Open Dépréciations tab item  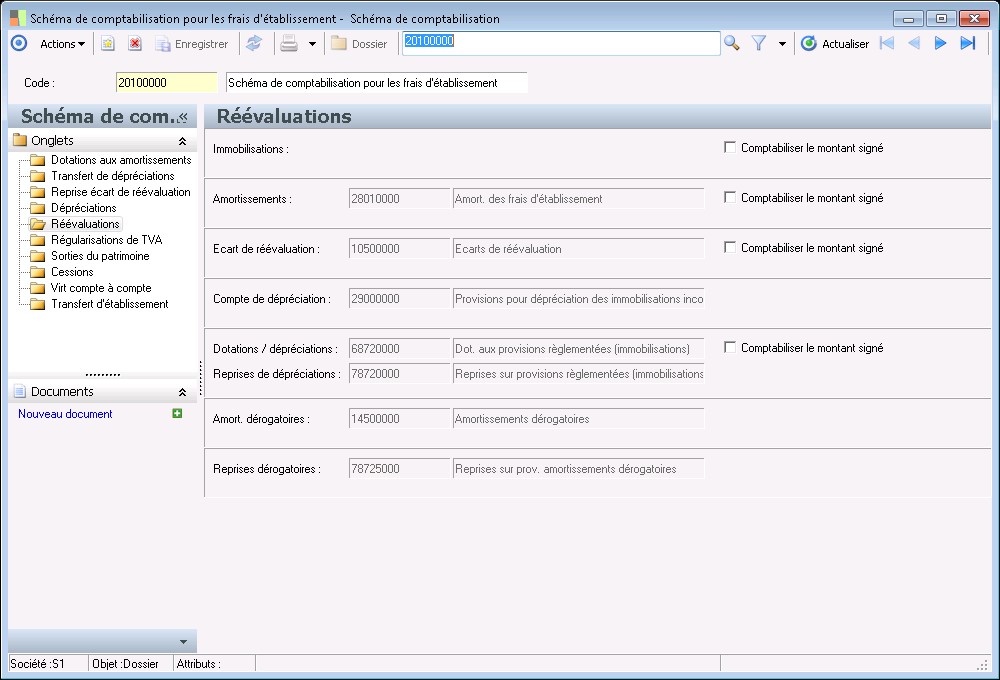point(84,208)
